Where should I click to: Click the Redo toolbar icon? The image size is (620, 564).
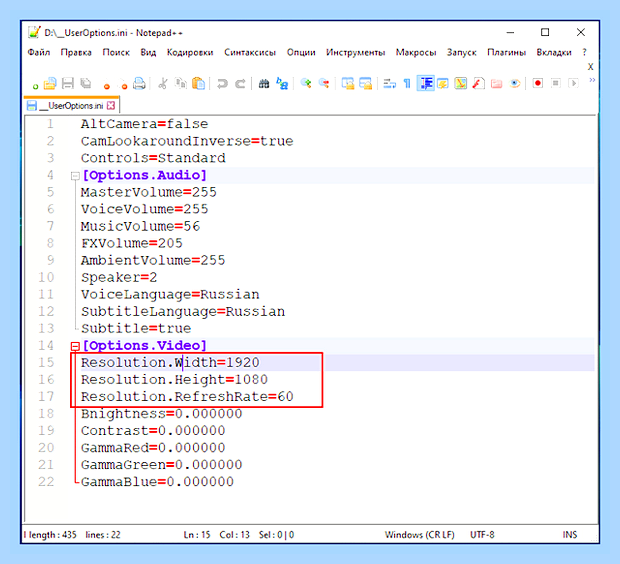(240, 83)
